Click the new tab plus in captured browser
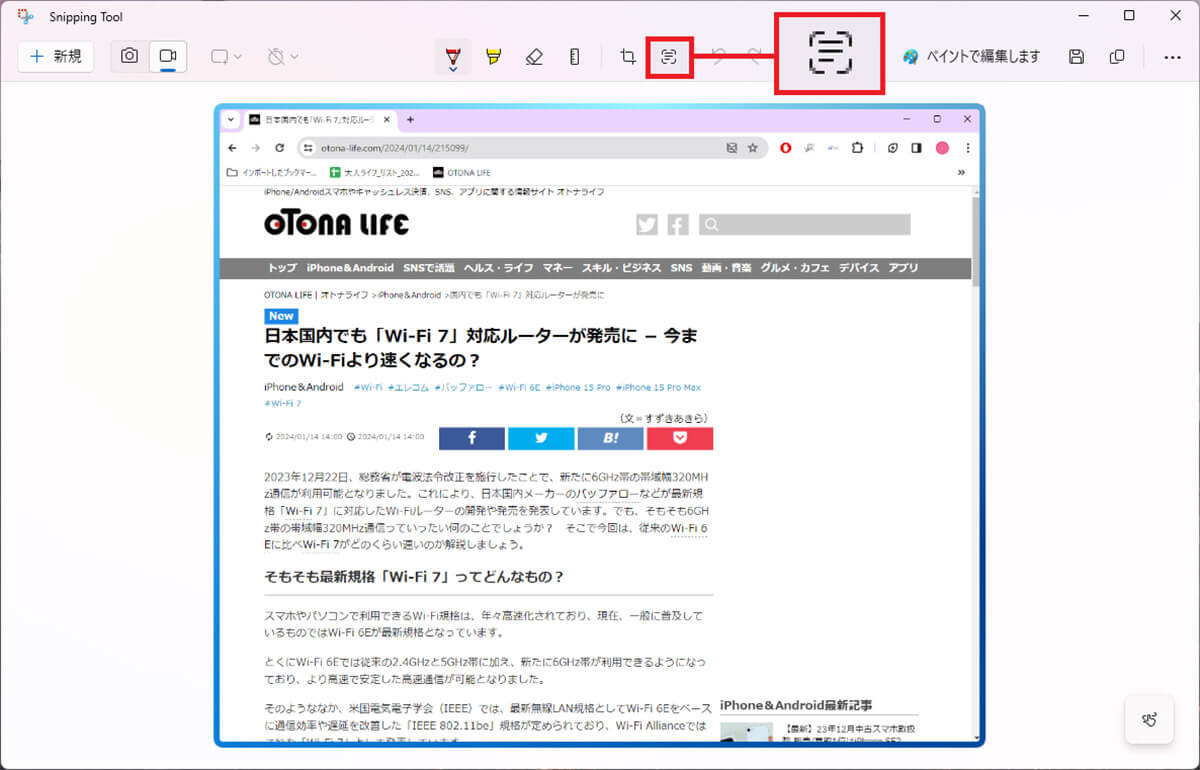 pos(410,119)
